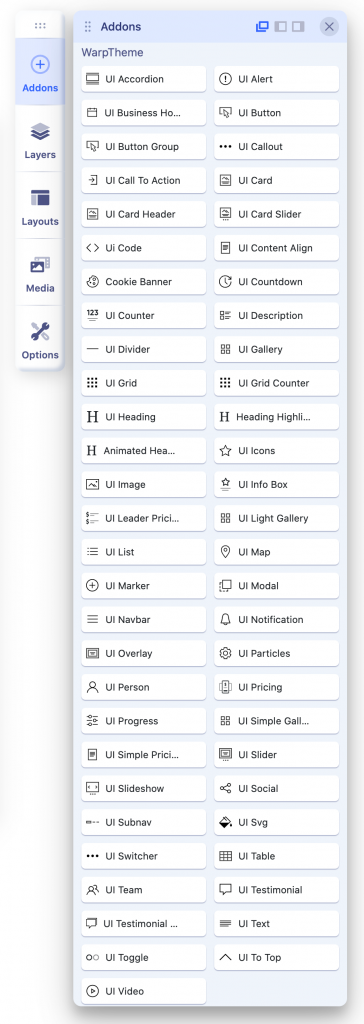364x1024 pixels.
Task: Dock the panel to the left side
Action: coord(280,27)
